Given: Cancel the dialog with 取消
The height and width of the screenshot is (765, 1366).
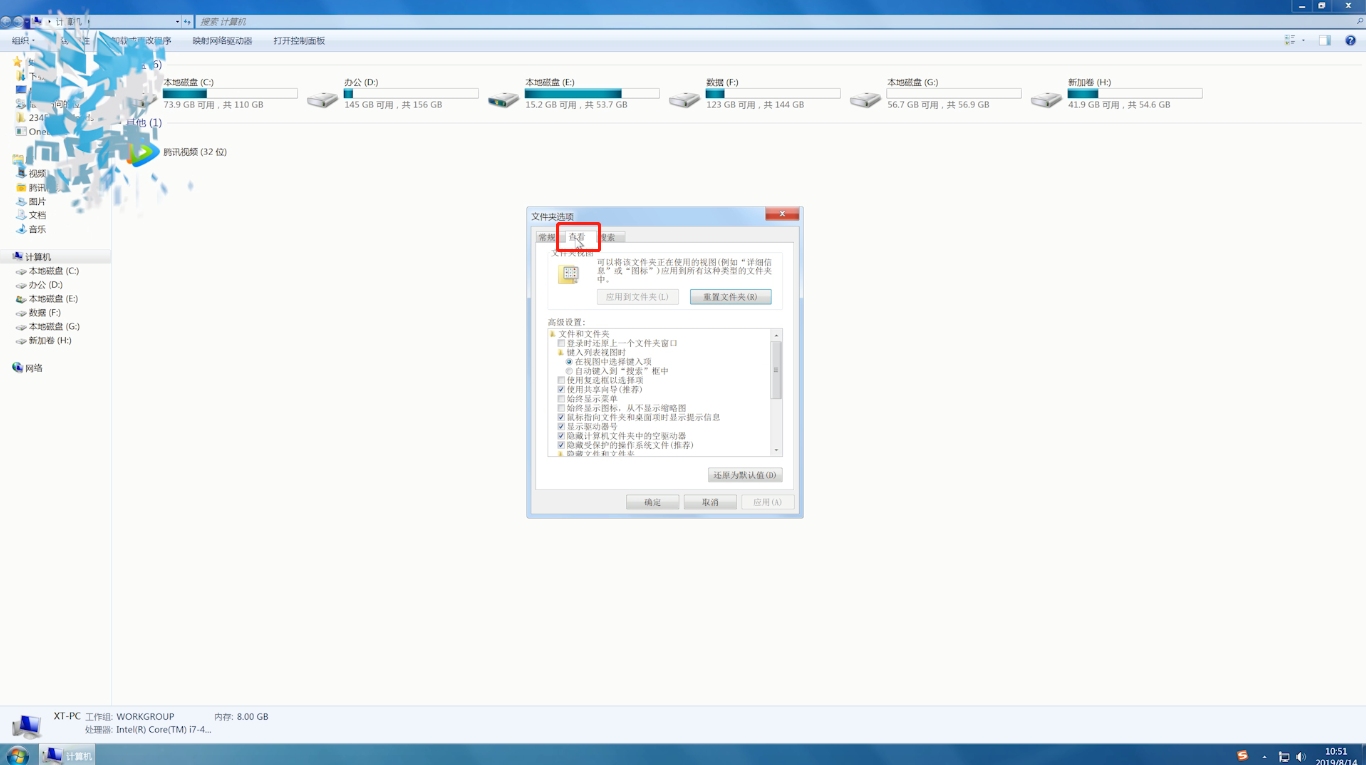Looking at the screenshot, I should [x=710, y=502].
